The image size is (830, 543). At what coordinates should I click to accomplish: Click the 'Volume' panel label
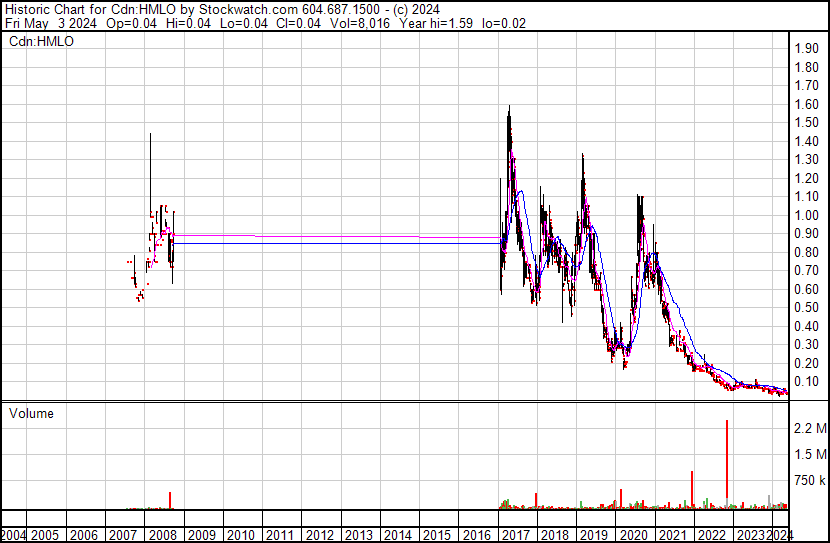[x=31, y=413]
